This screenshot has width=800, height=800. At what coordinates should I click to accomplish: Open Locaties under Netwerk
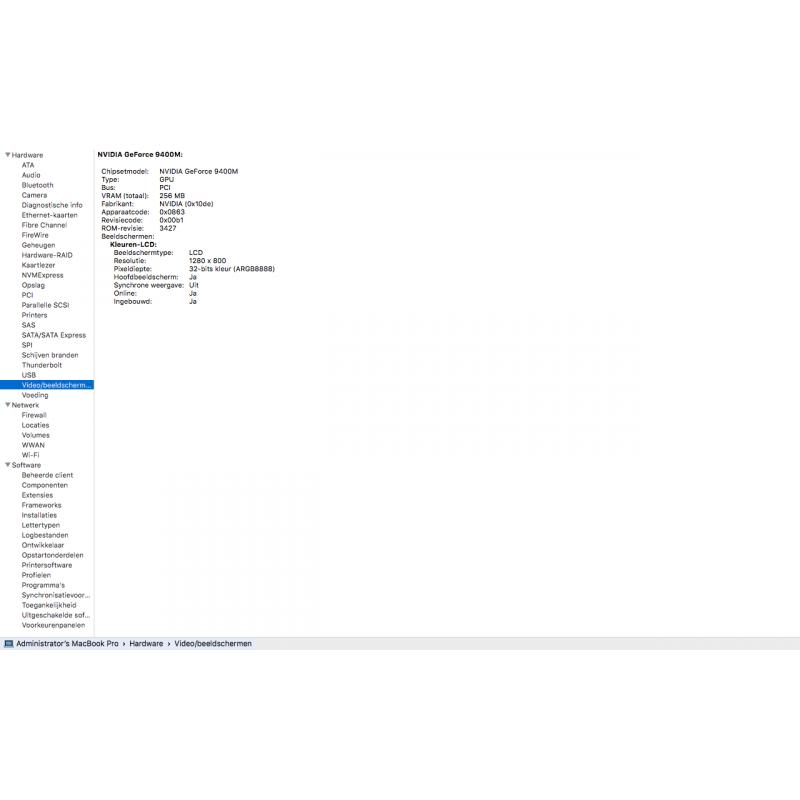coord(35,425)
